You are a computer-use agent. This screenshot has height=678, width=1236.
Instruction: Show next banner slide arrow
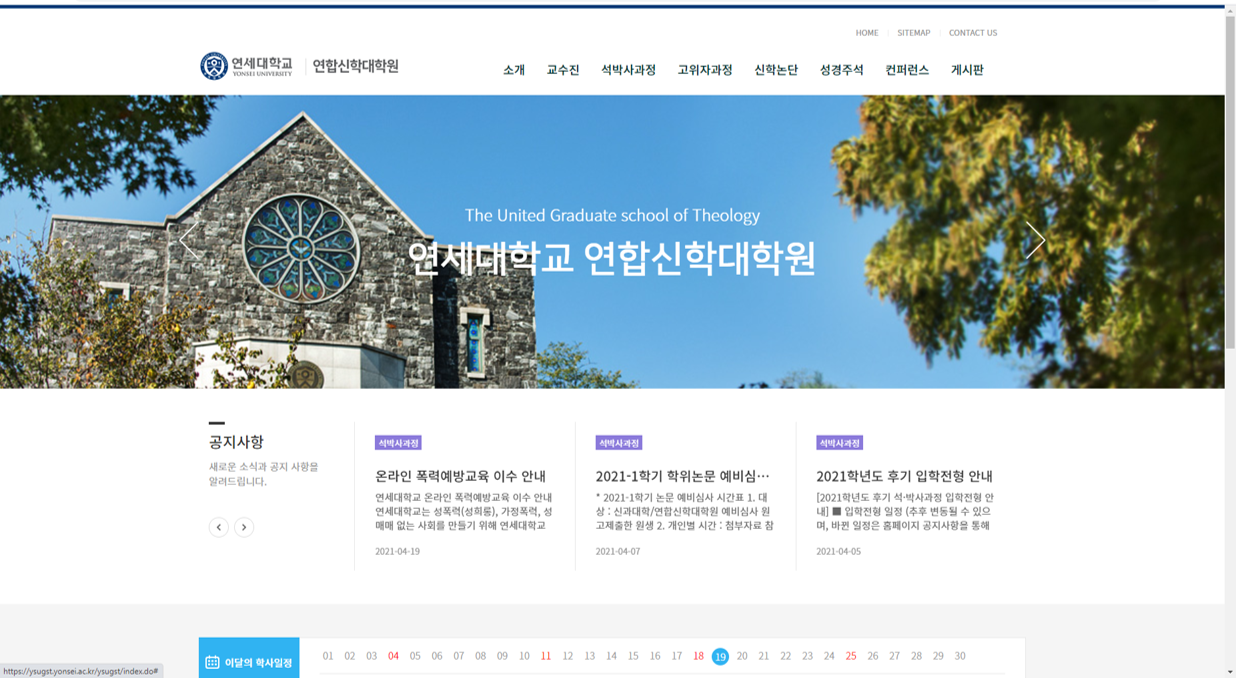[1035, 240]
